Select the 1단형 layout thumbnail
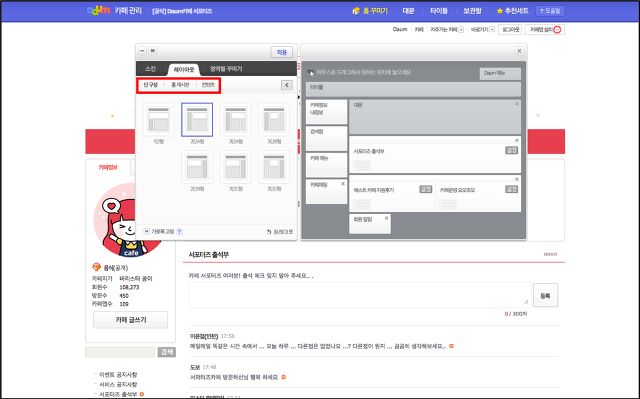The height and width of the screenshot is (399, 640). [158, 120]
